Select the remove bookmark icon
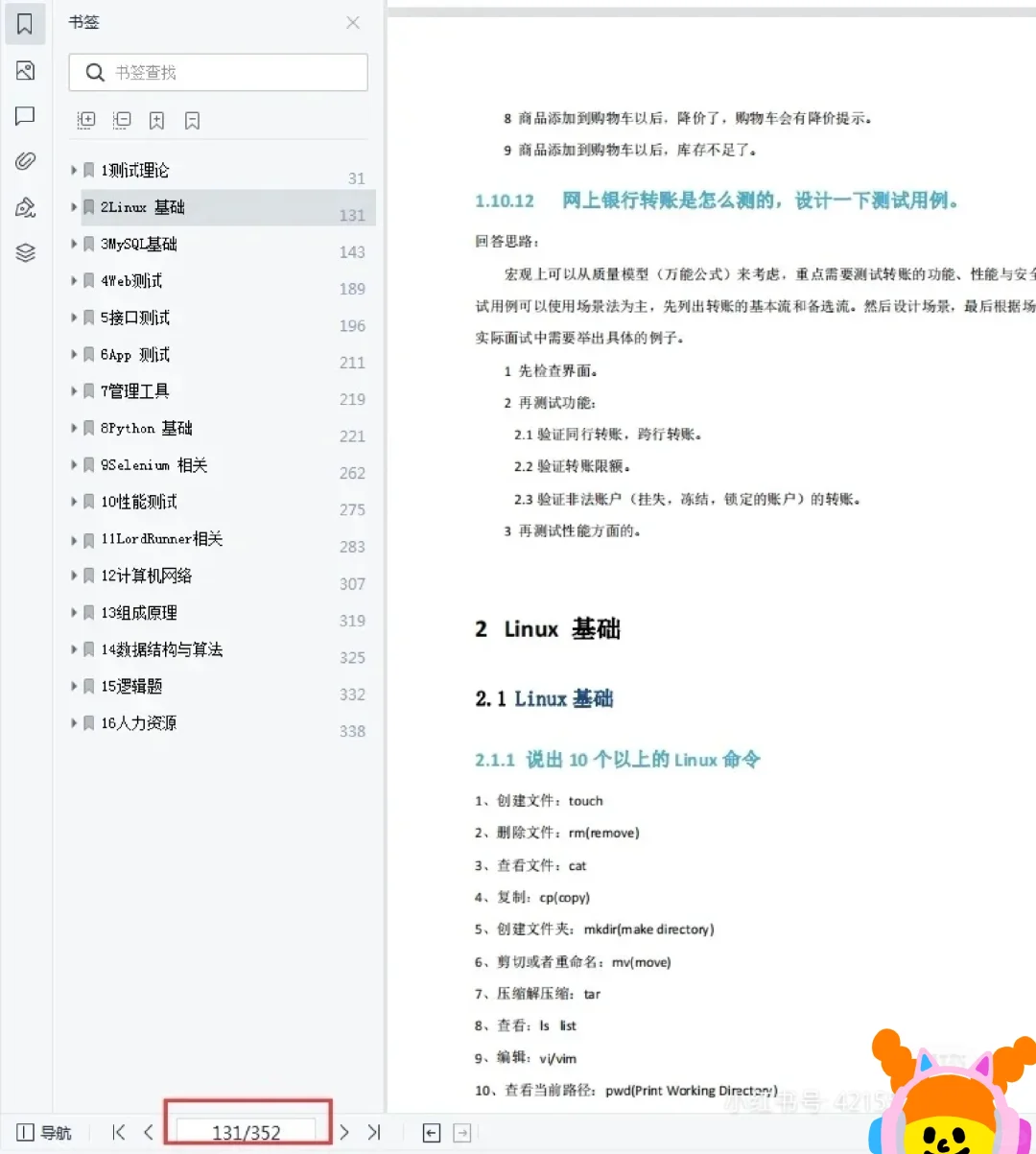The width and height of the screenshot is (1036, 1154). 191,120
